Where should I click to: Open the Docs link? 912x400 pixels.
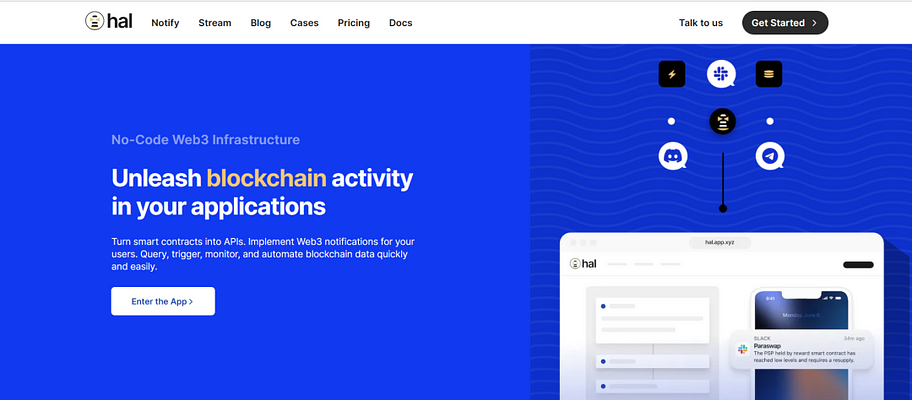(x=401, y=23)
